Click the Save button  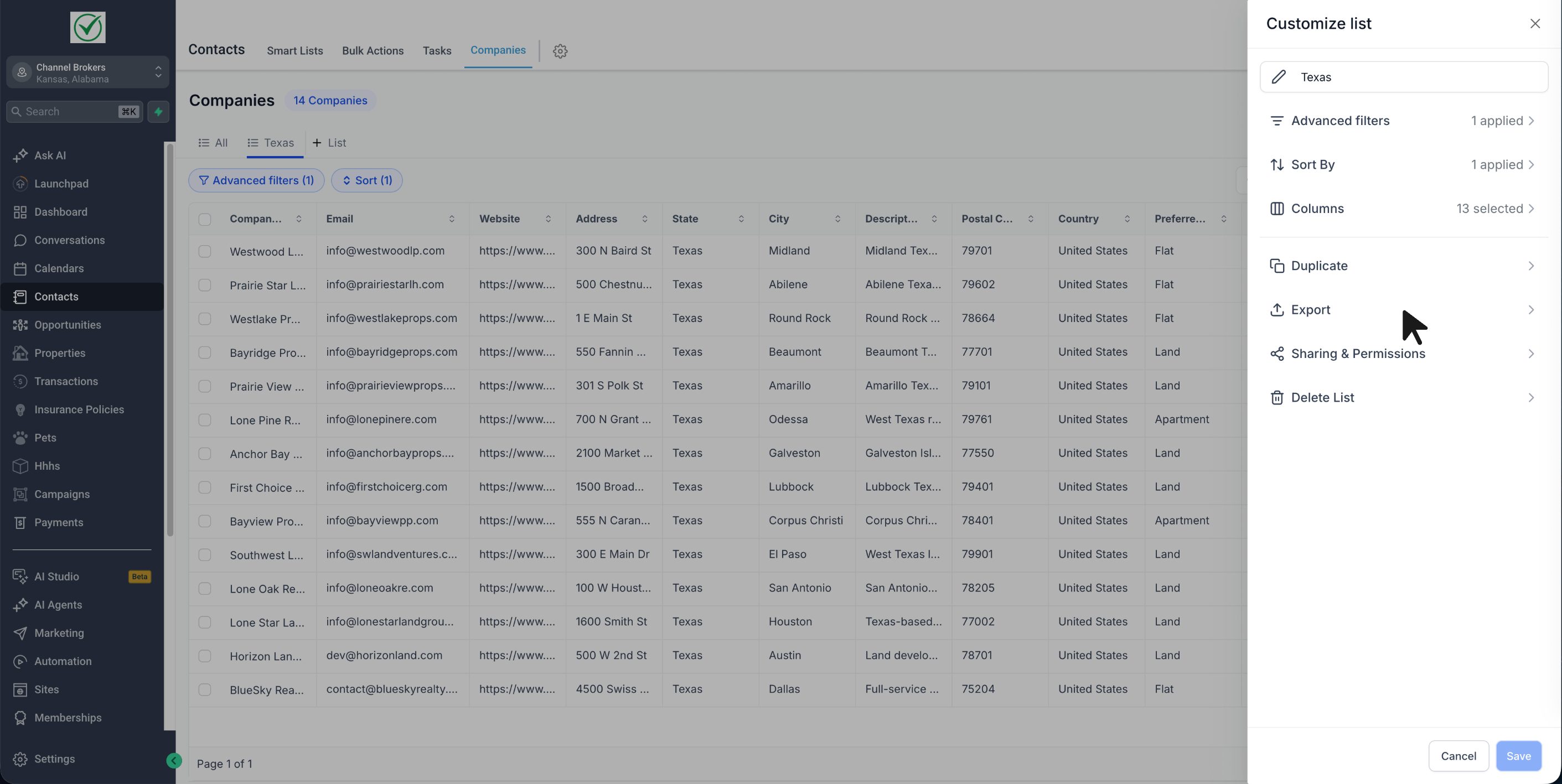pyautogui.click(x=1518, y=755)
